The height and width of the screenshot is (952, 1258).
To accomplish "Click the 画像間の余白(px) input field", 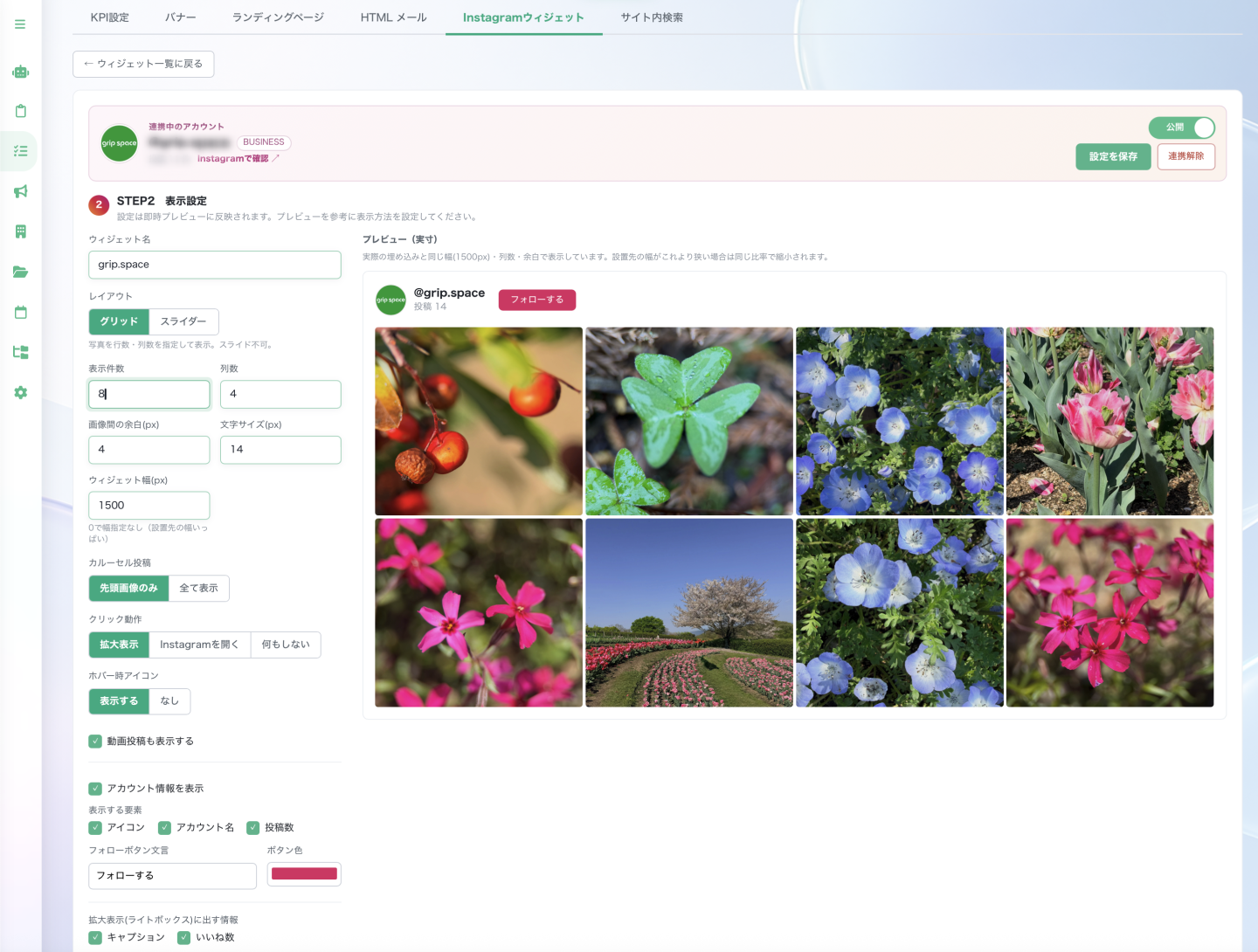I will [149, 450].
